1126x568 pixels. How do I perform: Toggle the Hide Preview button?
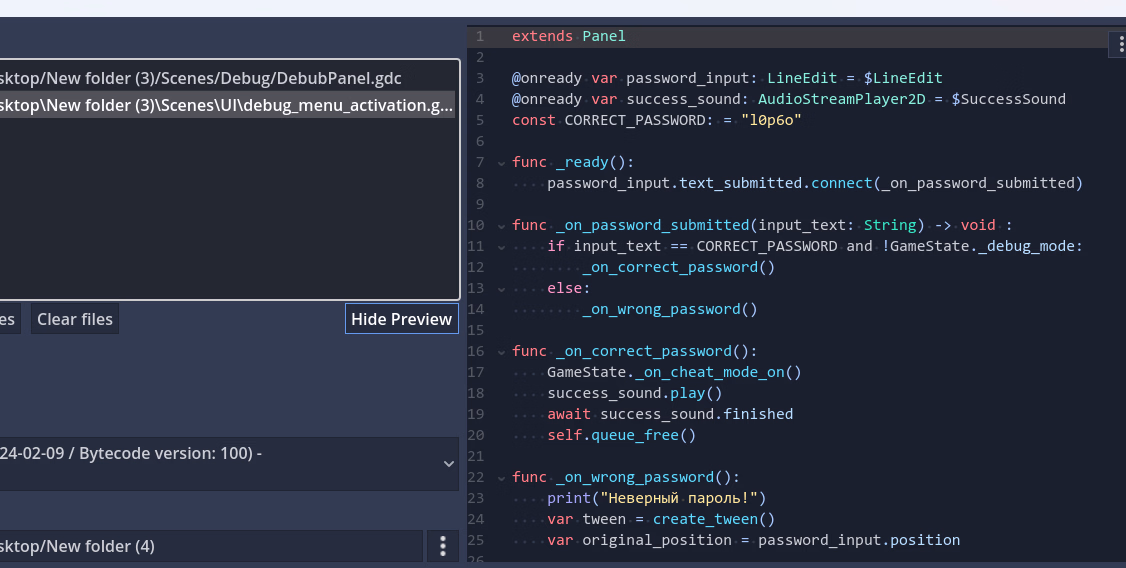click(x=402, y=319)
